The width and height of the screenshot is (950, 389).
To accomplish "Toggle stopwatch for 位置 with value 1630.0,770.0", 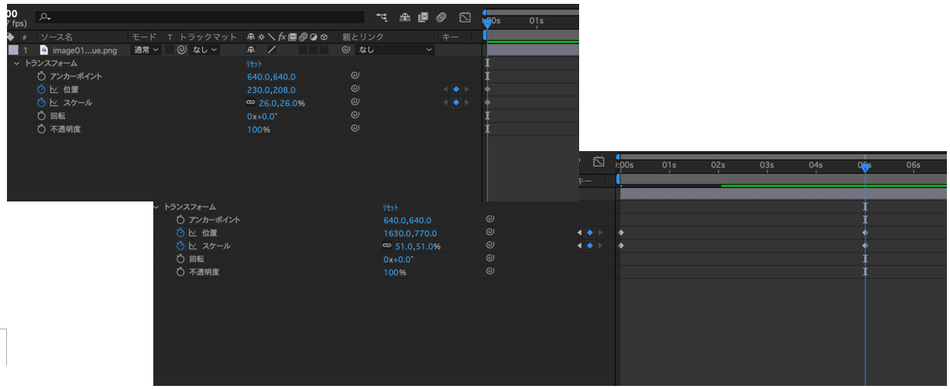I will (180, 233).
